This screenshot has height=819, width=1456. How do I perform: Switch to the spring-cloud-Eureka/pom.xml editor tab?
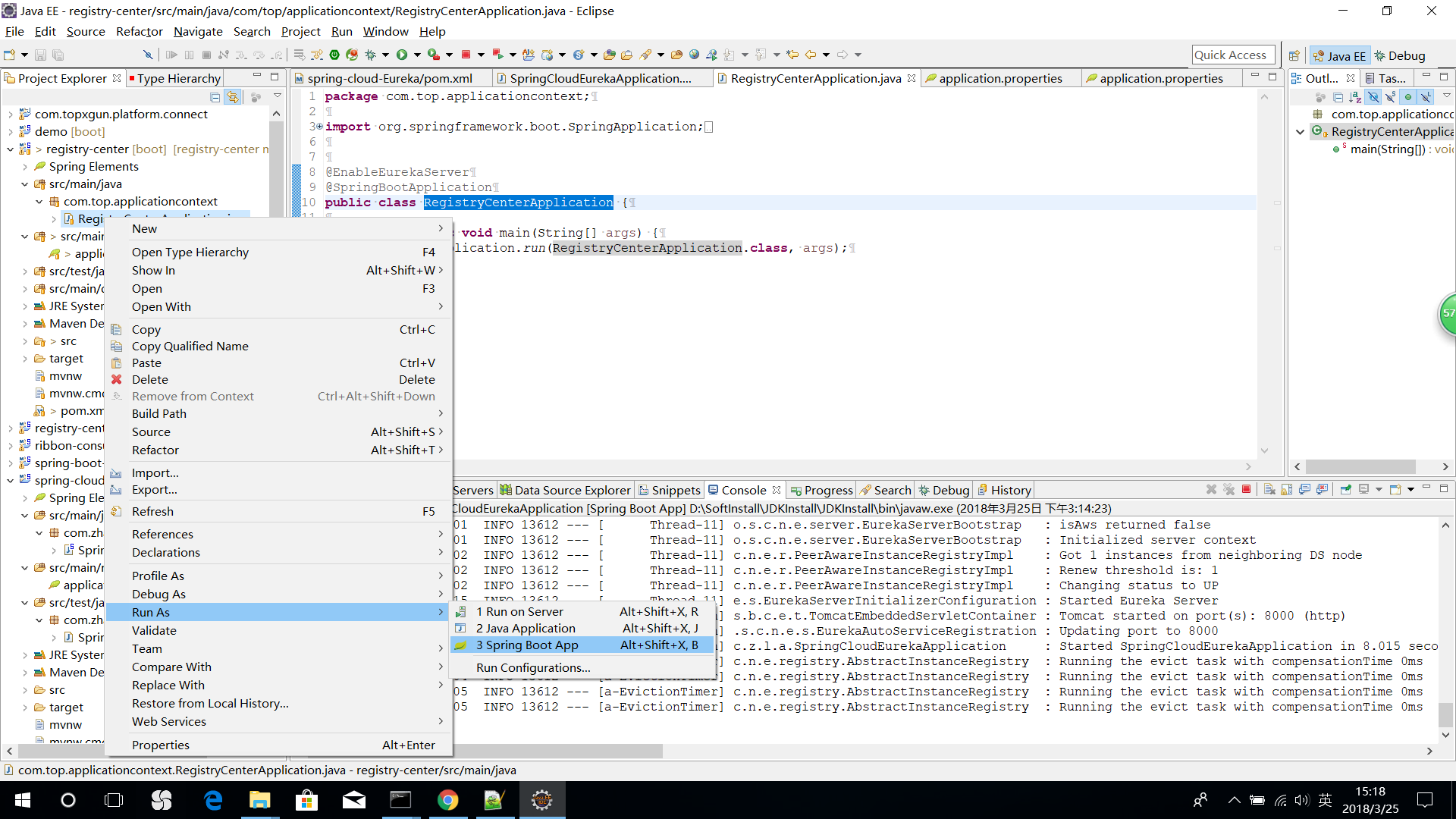pyautogui.click(x=389, y=78)
